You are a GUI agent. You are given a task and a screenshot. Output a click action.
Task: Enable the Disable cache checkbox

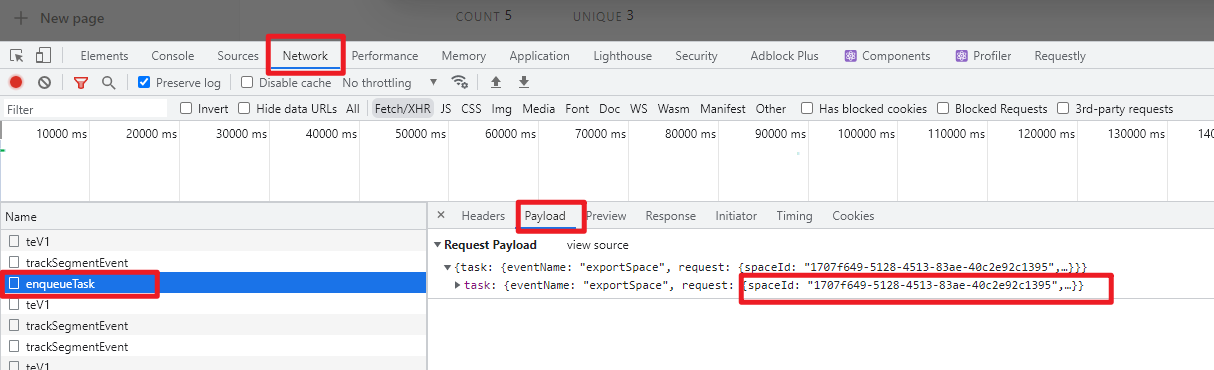247,83
